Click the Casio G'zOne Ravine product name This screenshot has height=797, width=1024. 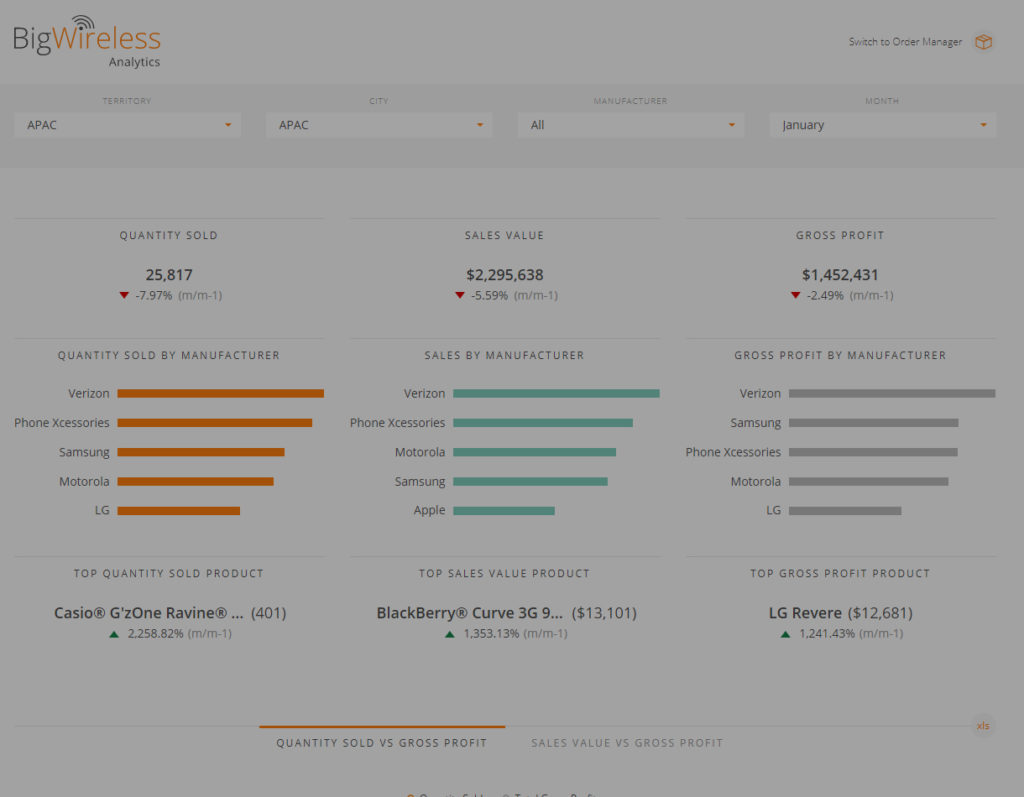(x=149, y=613)
